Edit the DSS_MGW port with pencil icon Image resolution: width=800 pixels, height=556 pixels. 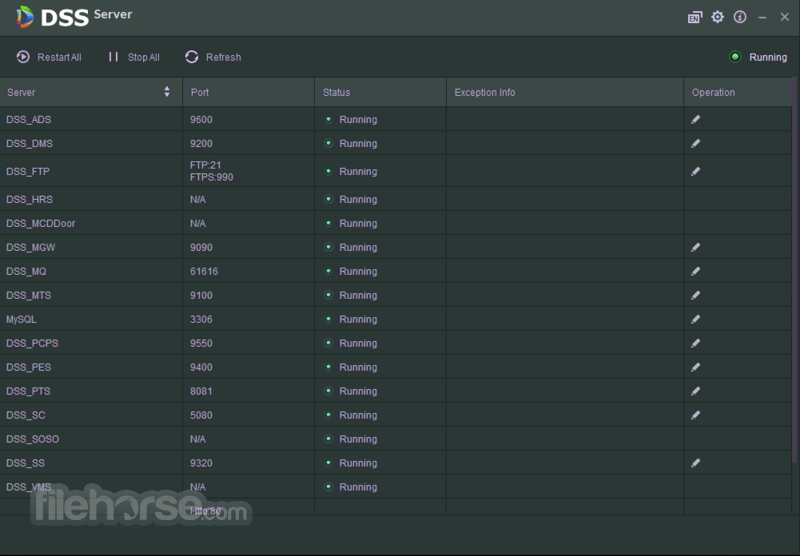tap(695, 247)
